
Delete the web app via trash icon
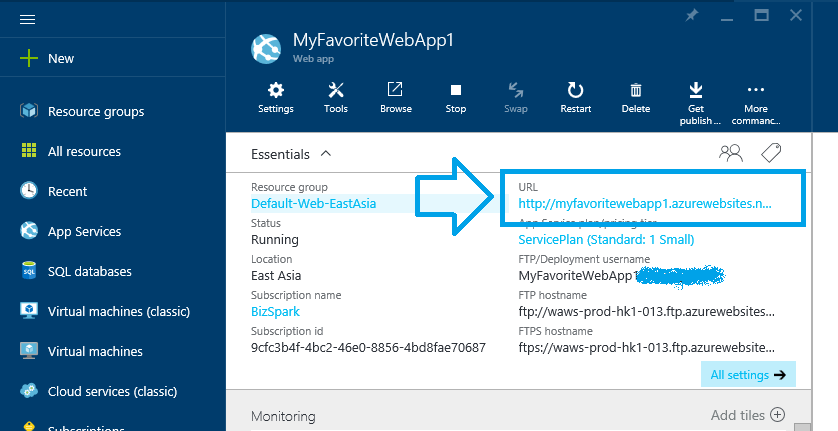(x=635, y=90)
